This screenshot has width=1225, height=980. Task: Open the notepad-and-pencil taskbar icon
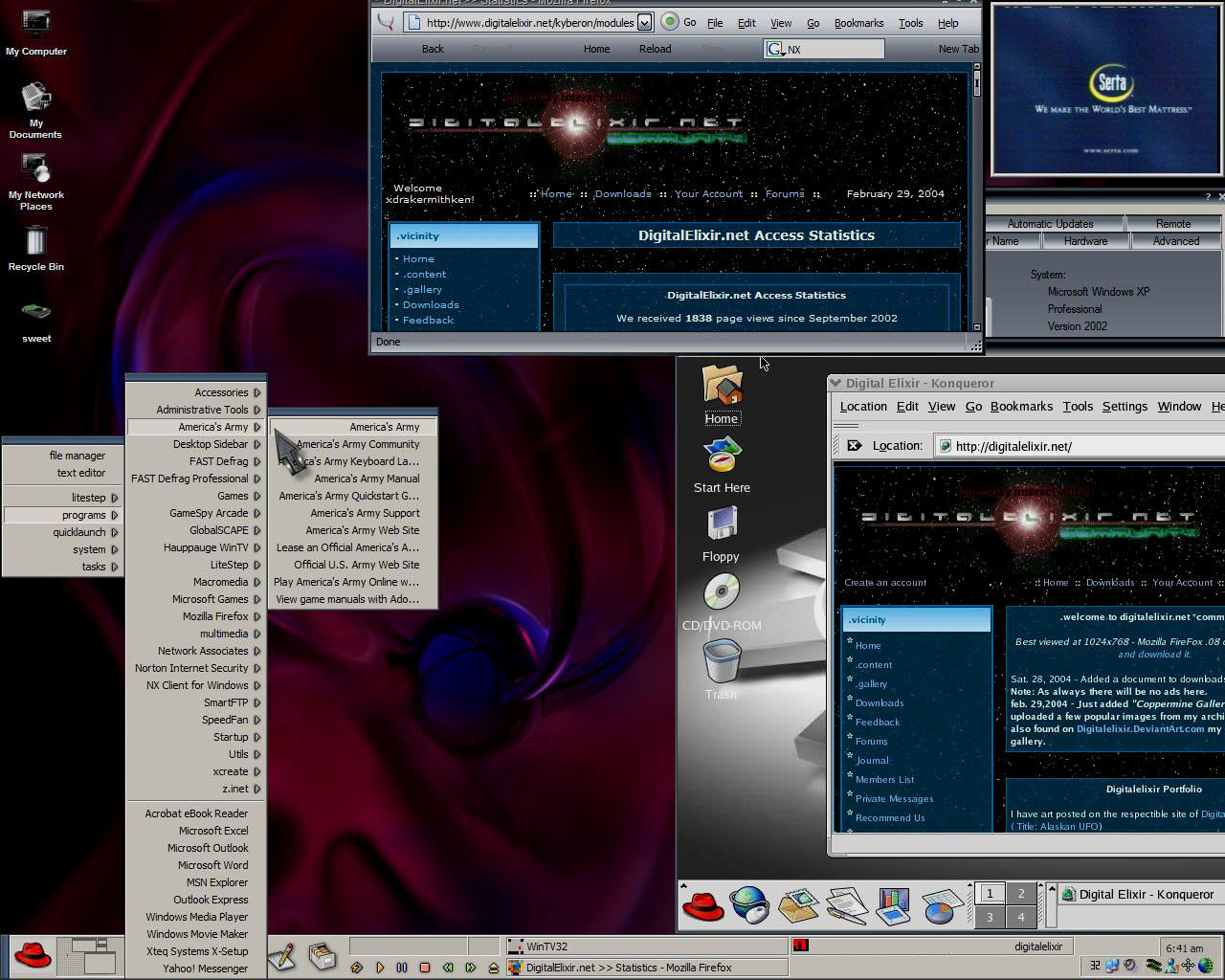click(x=282, y=956)
